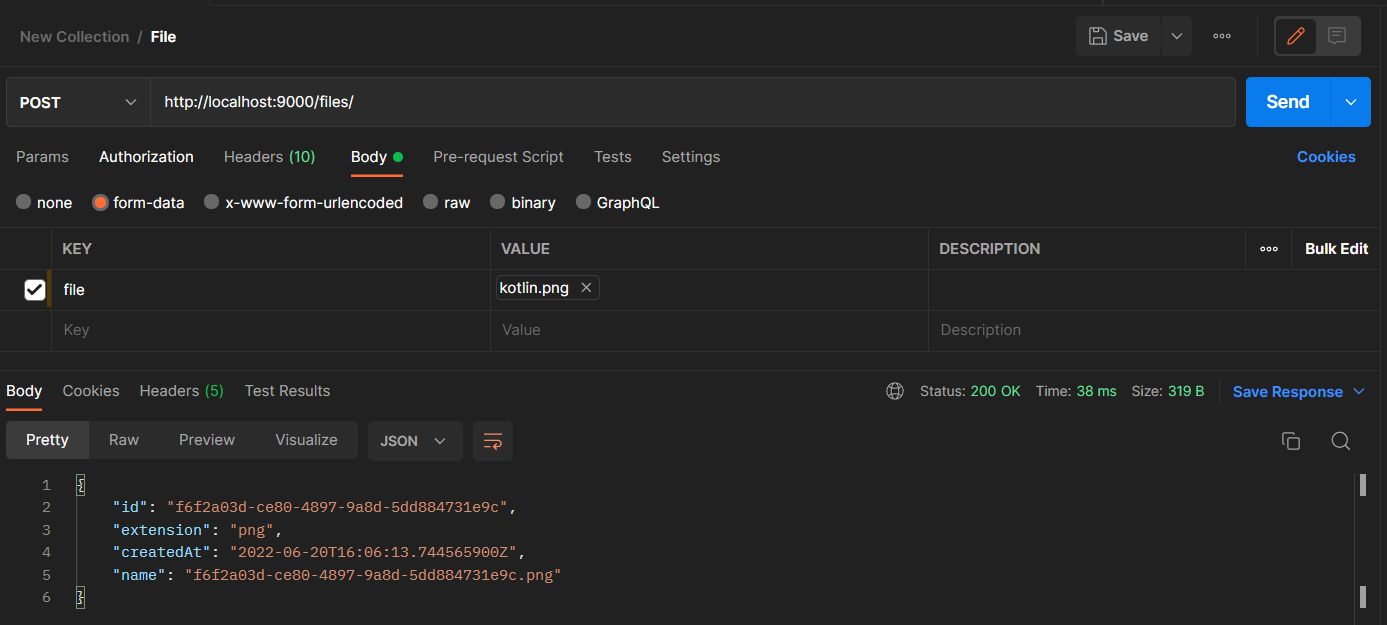Open the POST method dropdown

click(78, 102)
